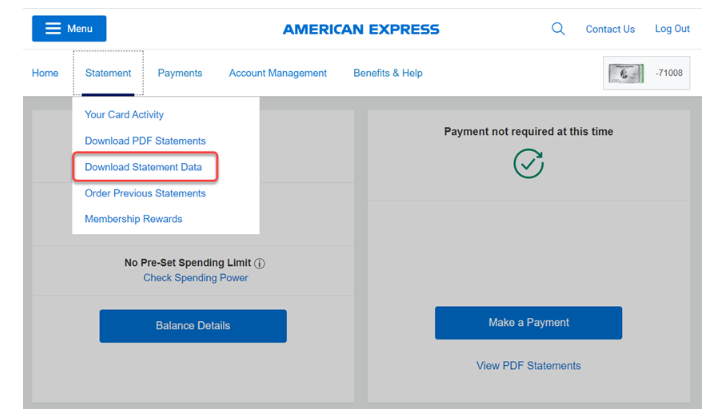The image size is (720, 418).
Task: Choose Download PDF Statements option
Action: (145, 141)
